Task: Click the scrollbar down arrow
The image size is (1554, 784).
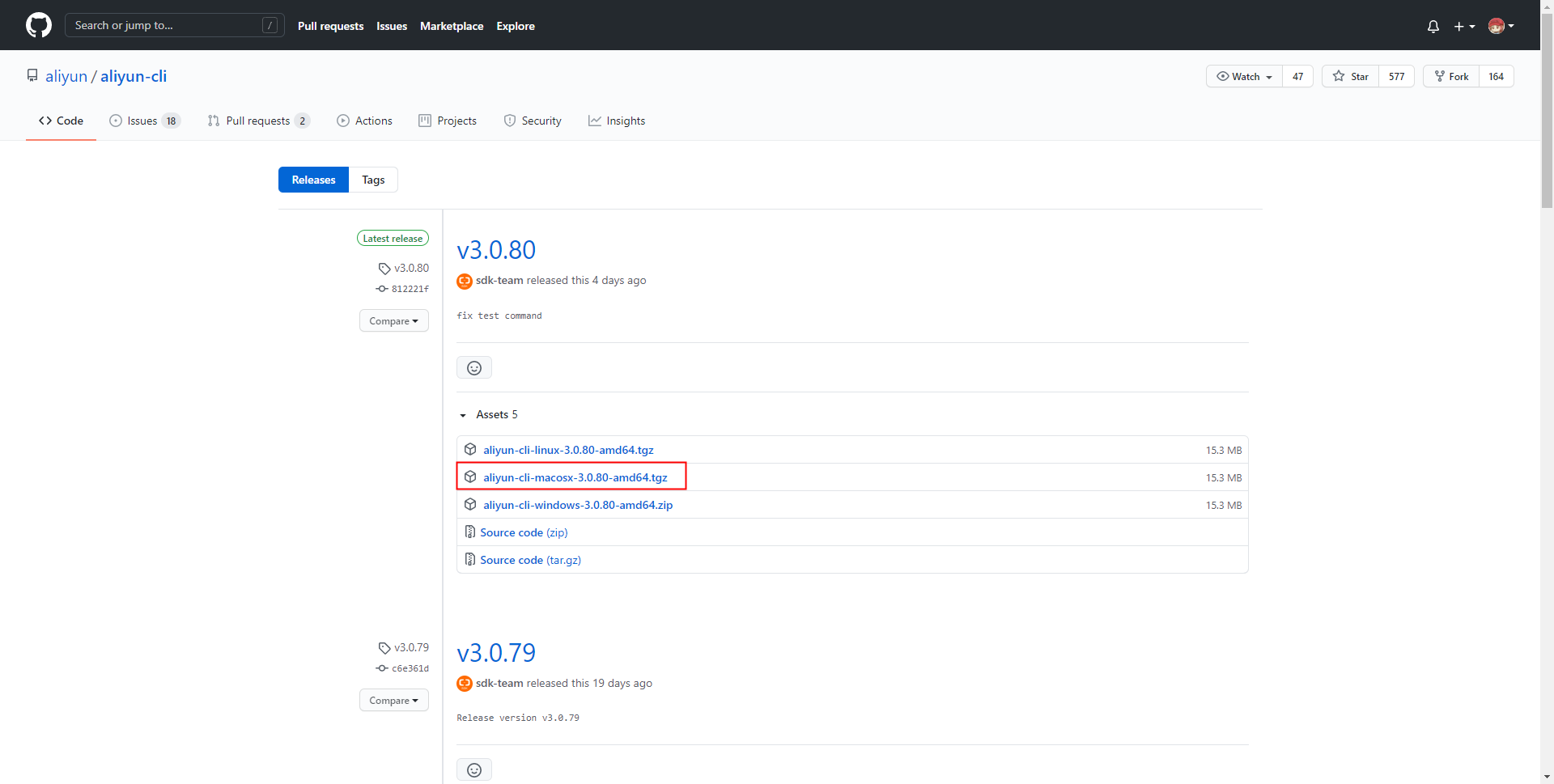Action: coord(1547,777)
